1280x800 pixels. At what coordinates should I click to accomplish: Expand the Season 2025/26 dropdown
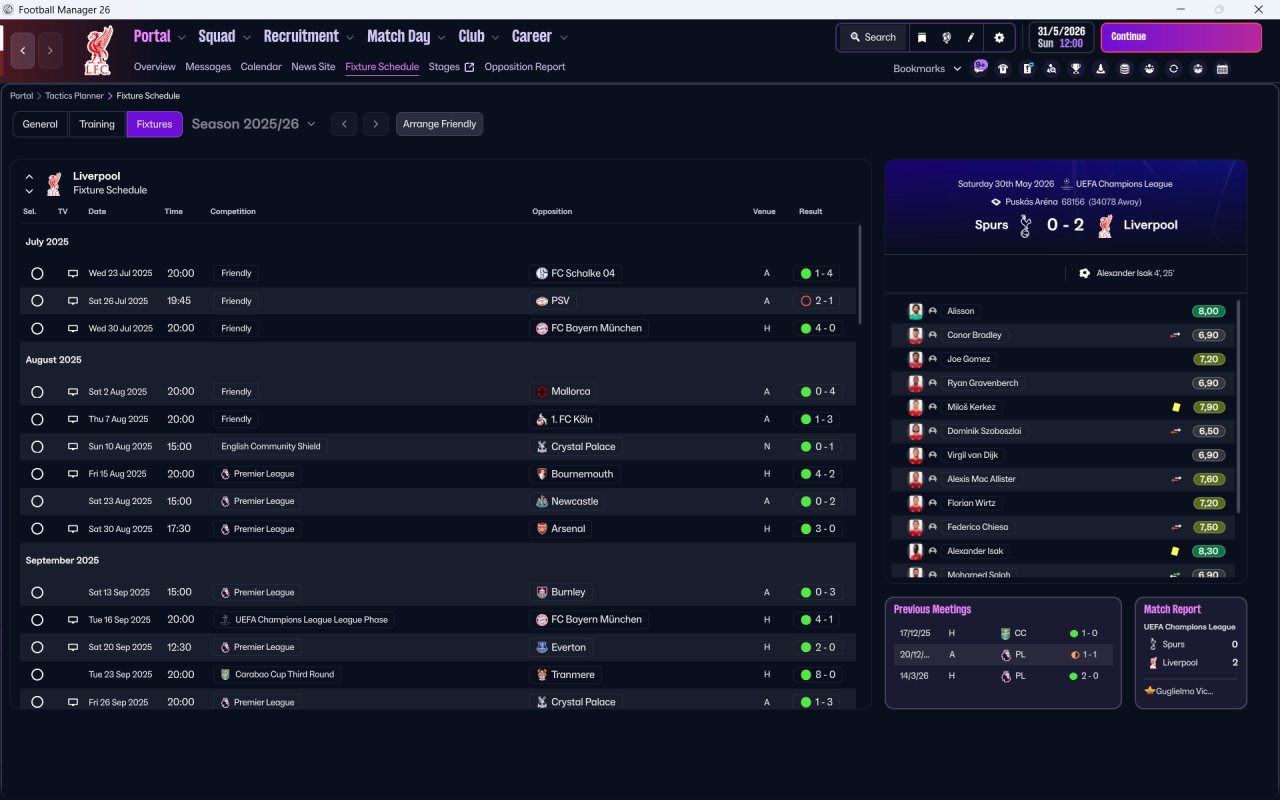click(254, 124)
